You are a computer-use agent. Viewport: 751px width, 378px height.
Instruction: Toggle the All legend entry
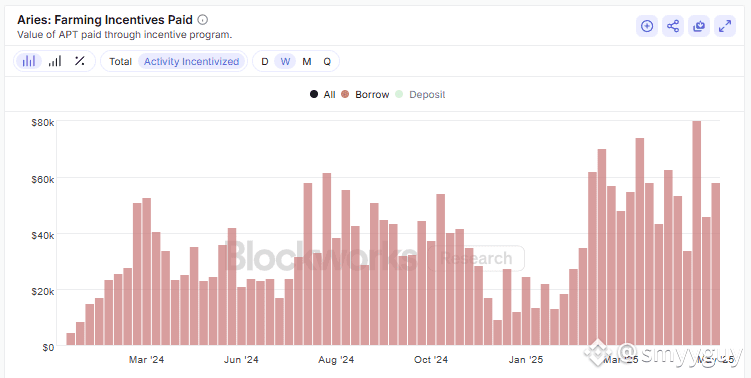point(323,94)
